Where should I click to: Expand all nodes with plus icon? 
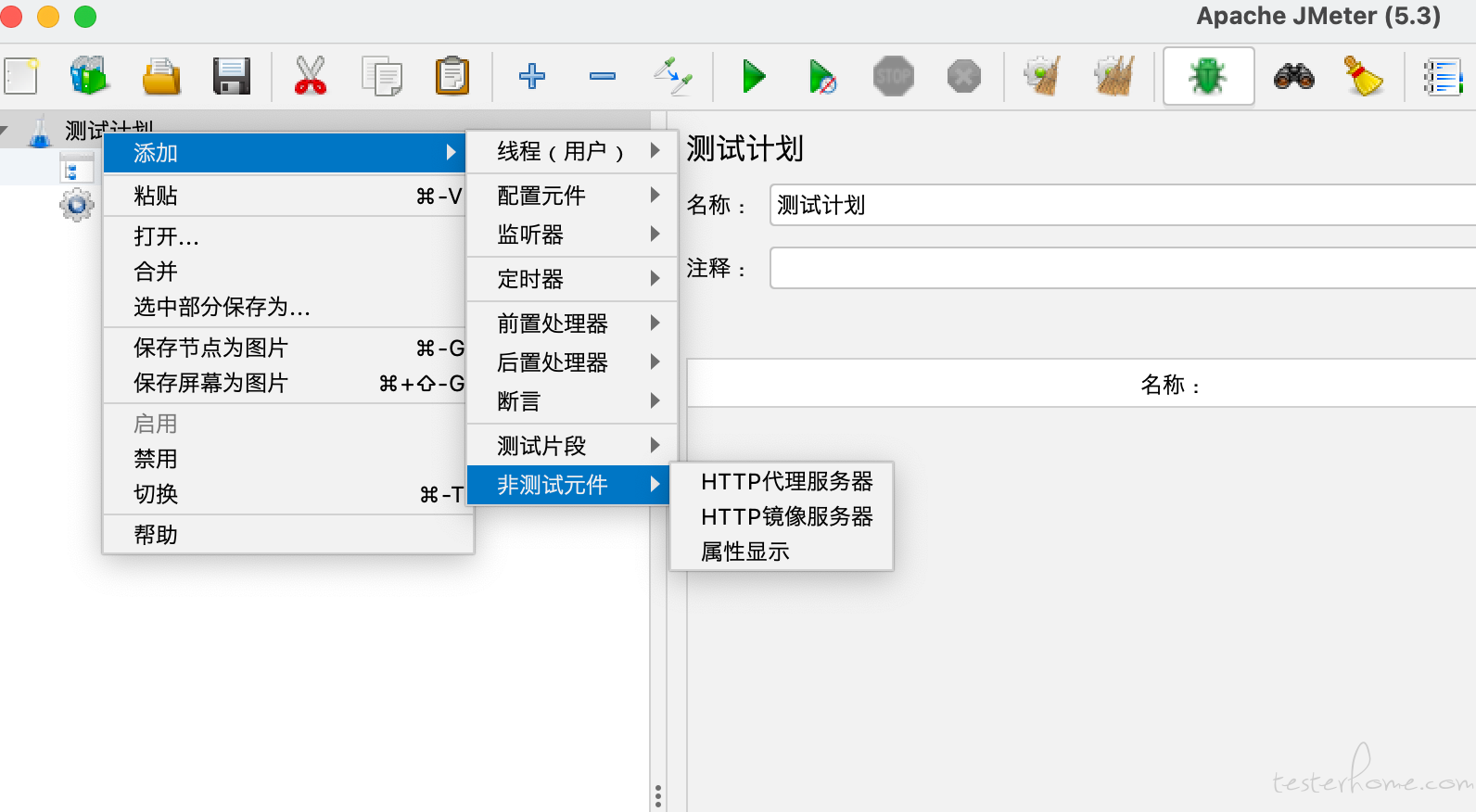pyautogui.click(x=532, y=76)
